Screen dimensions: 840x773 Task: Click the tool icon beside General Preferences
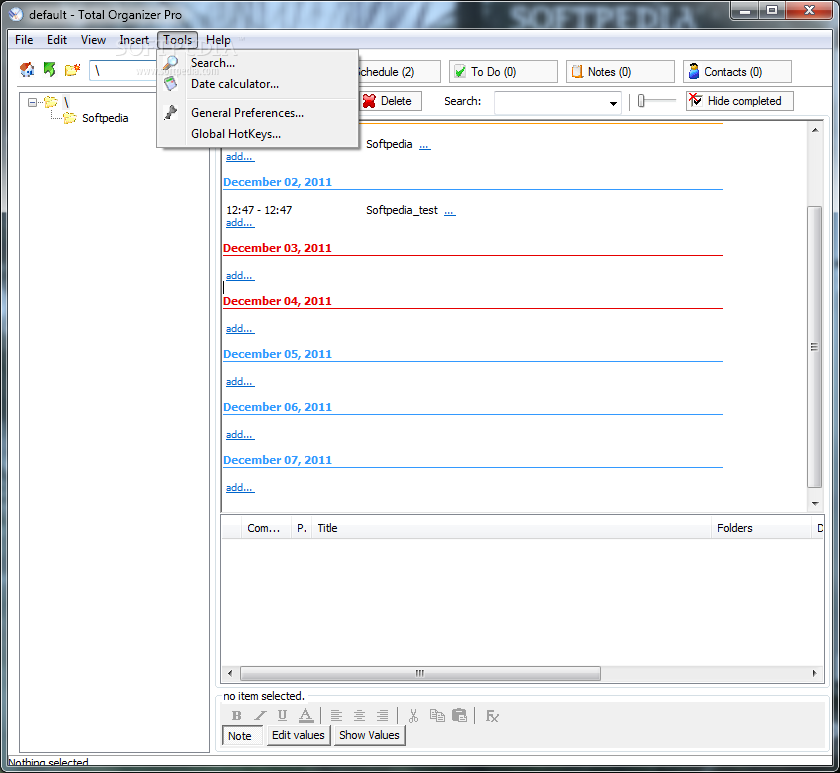pyautogui.click(x=171, y=112)
